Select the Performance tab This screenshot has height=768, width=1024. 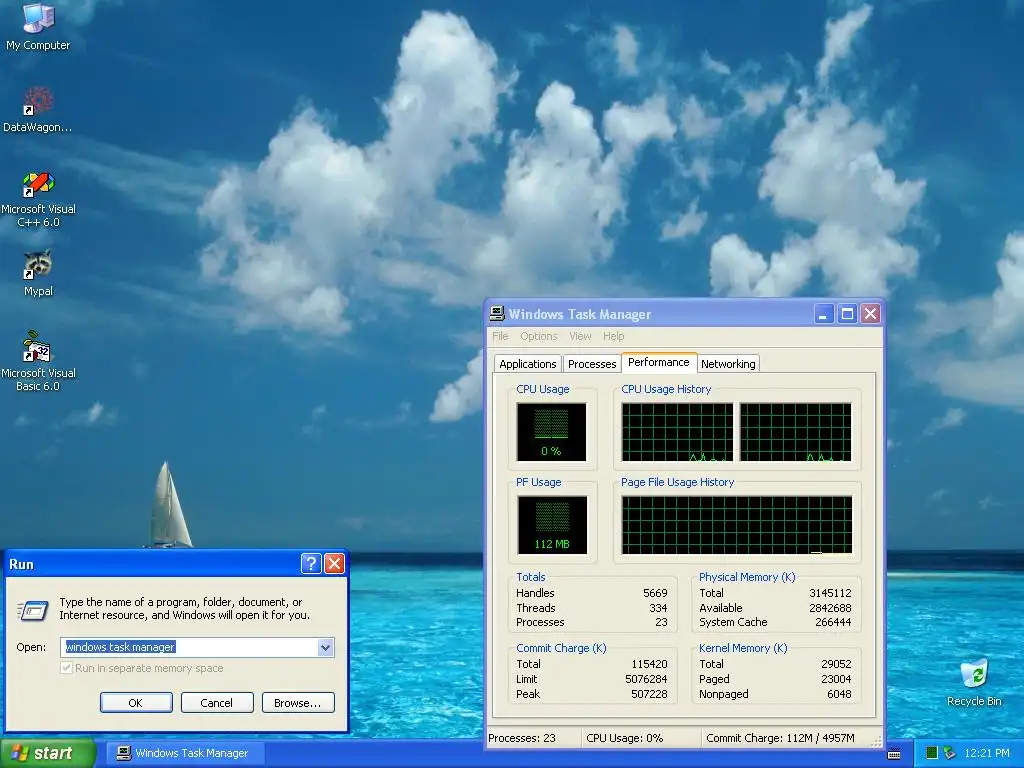coord(658,362)
